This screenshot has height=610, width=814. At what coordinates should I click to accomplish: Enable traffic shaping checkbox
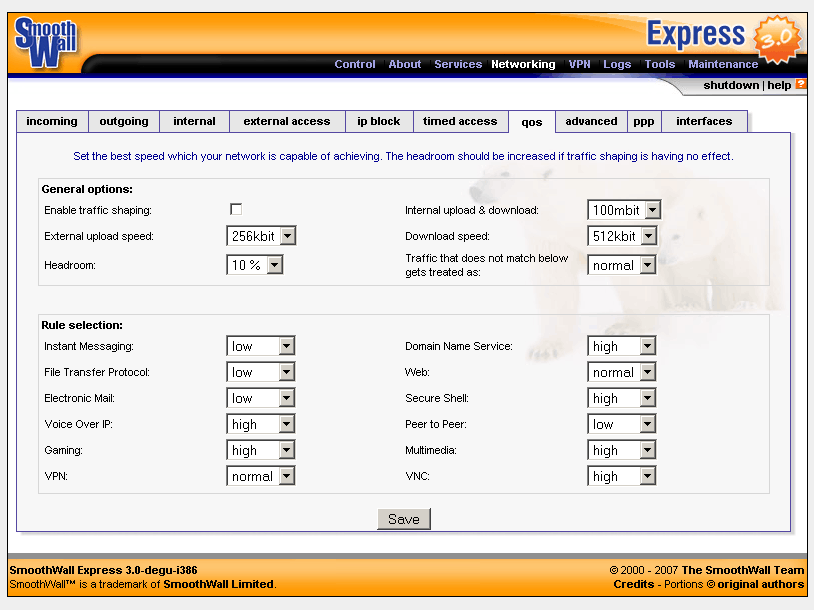[236, 209]
